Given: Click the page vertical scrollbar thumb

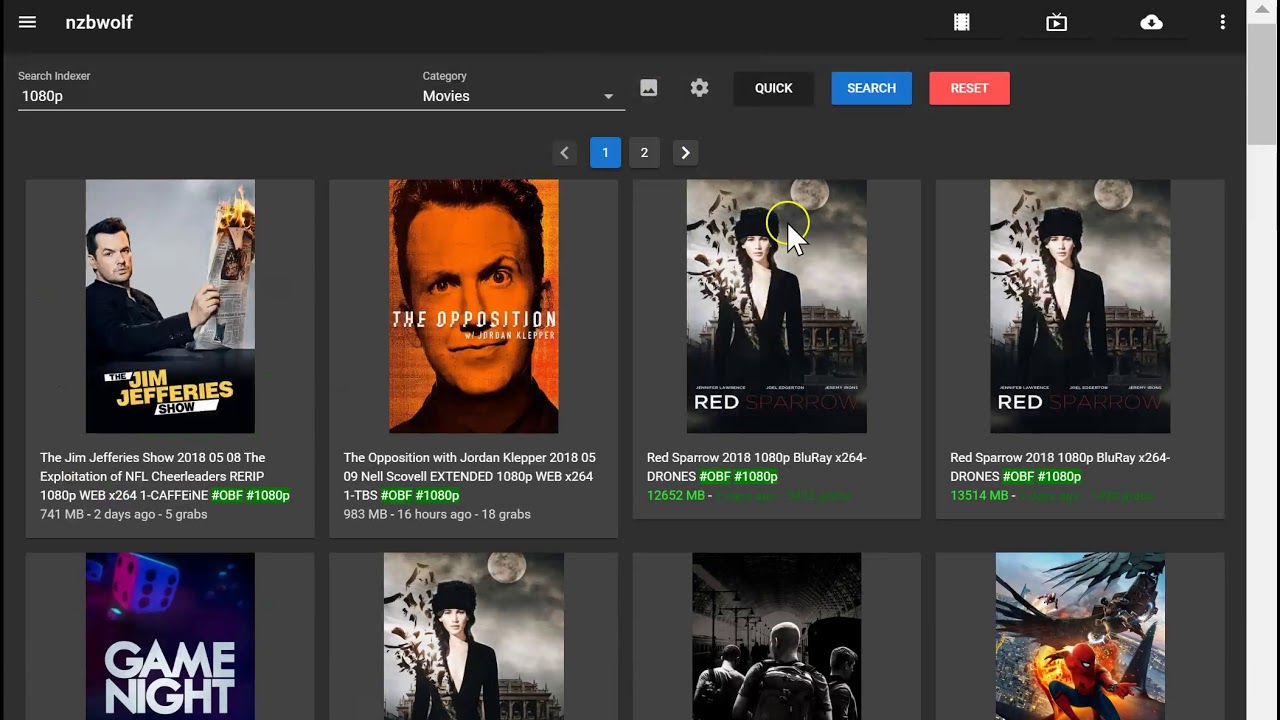Looking at the screenshot, I should [x=1261, y=83].
